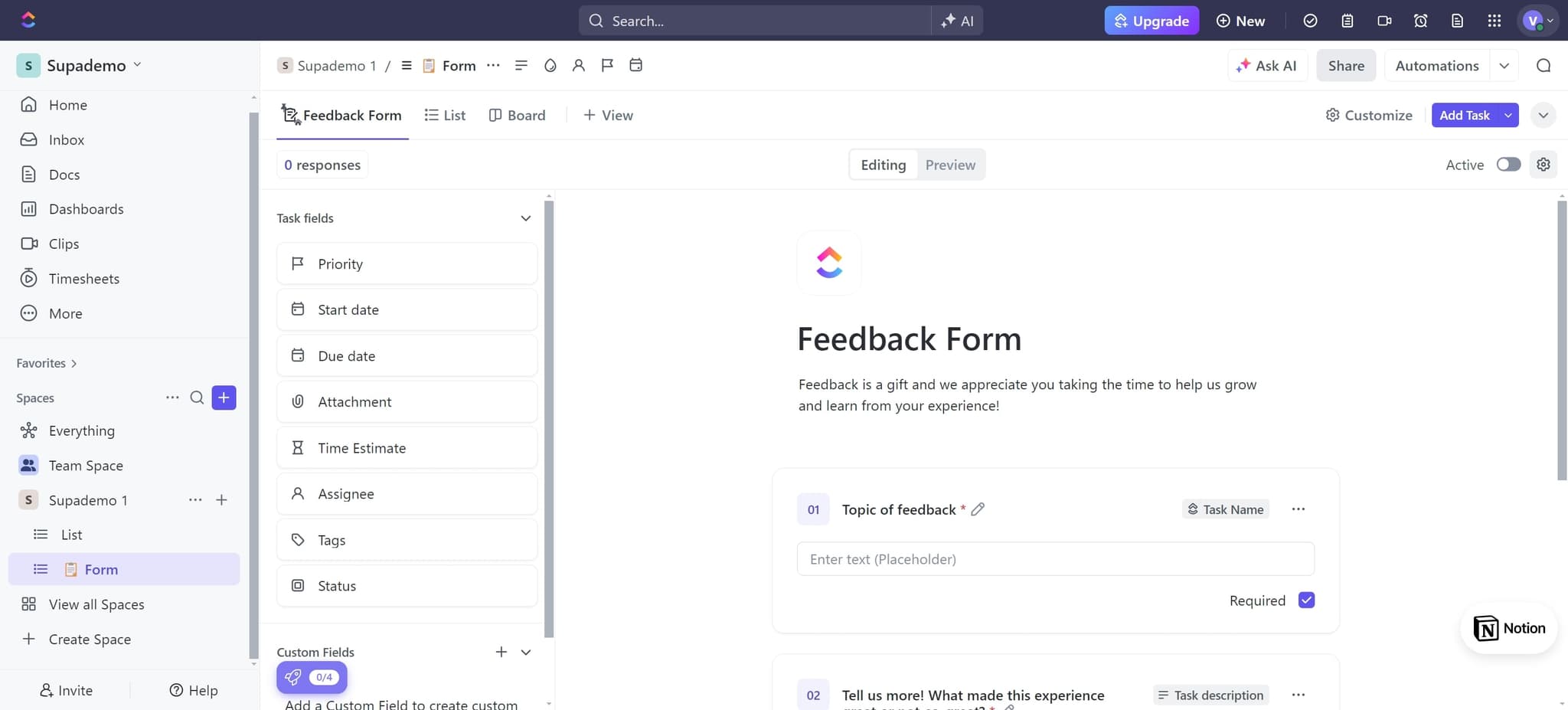Uncheck Required for Topic of feedback

(x=1307, y=600)
